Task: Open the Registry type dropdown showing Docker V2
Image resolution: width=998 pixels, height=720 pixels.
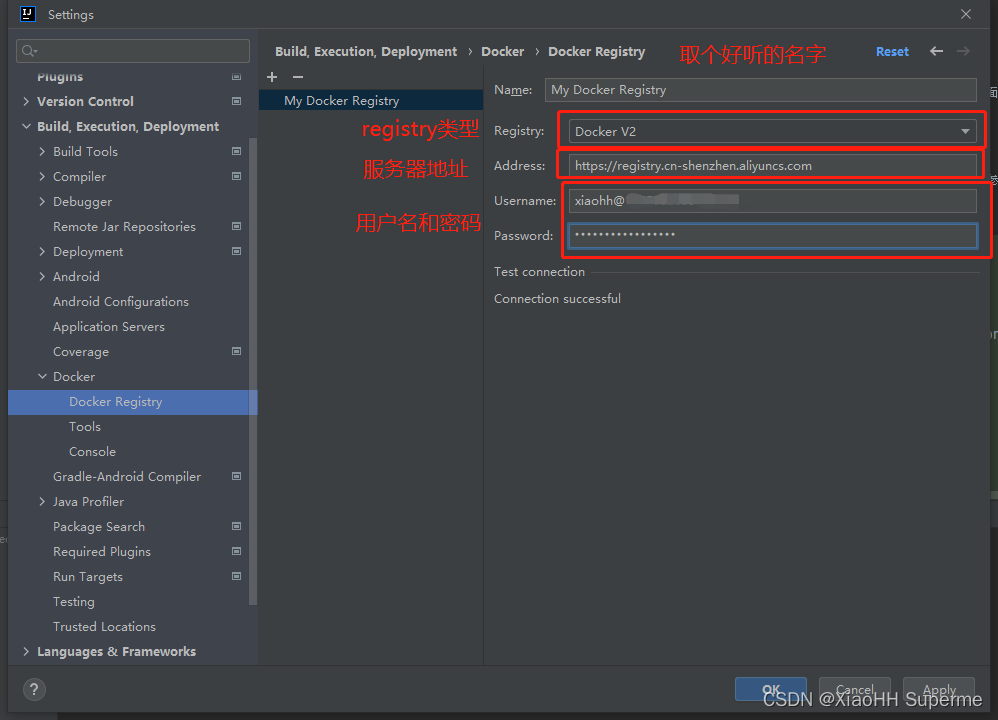Action: click(965, 131)
